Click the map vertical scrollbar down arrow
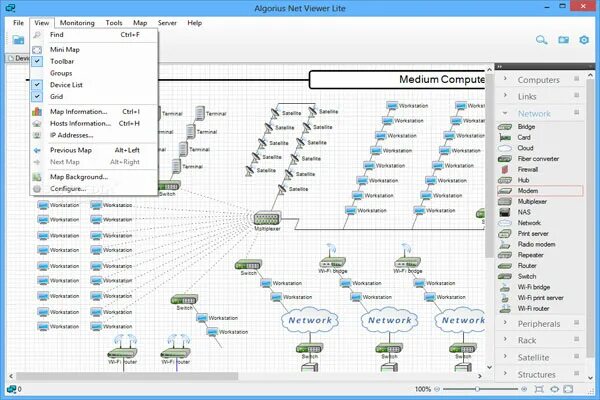 pos(489,367)
